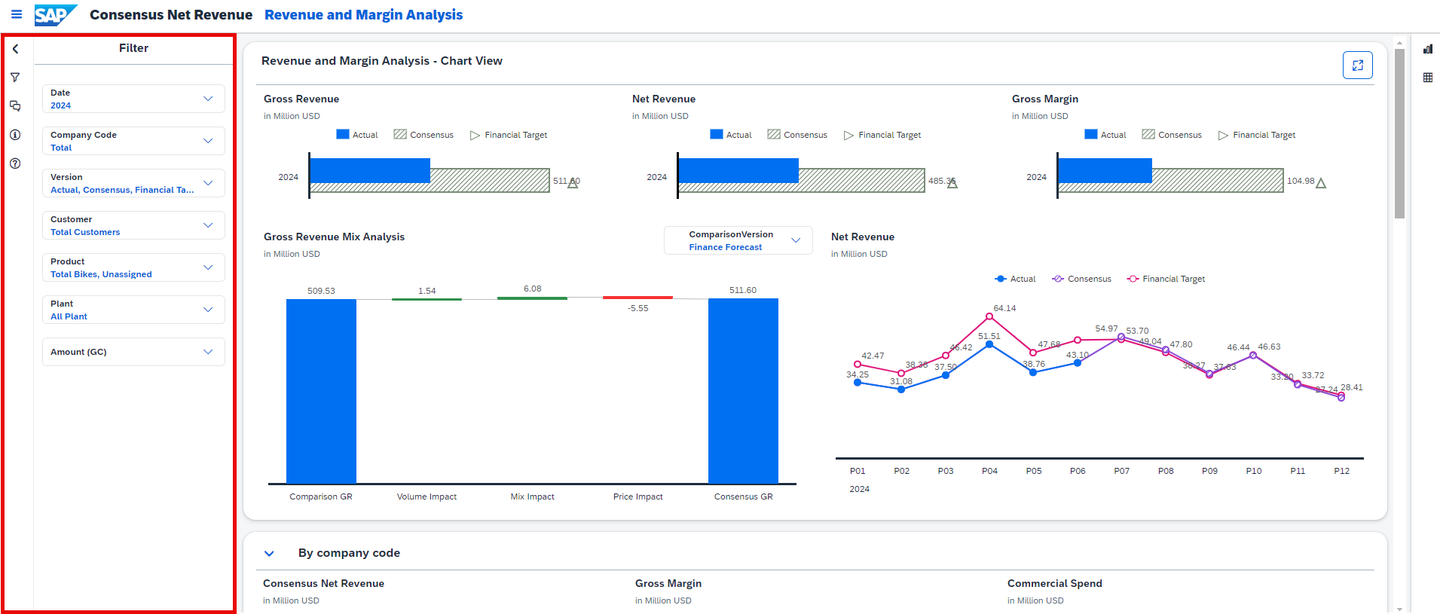Click the Consensus Net Revenue title
The height and width of the screenshot is (614, 1440).
[171, 15]
